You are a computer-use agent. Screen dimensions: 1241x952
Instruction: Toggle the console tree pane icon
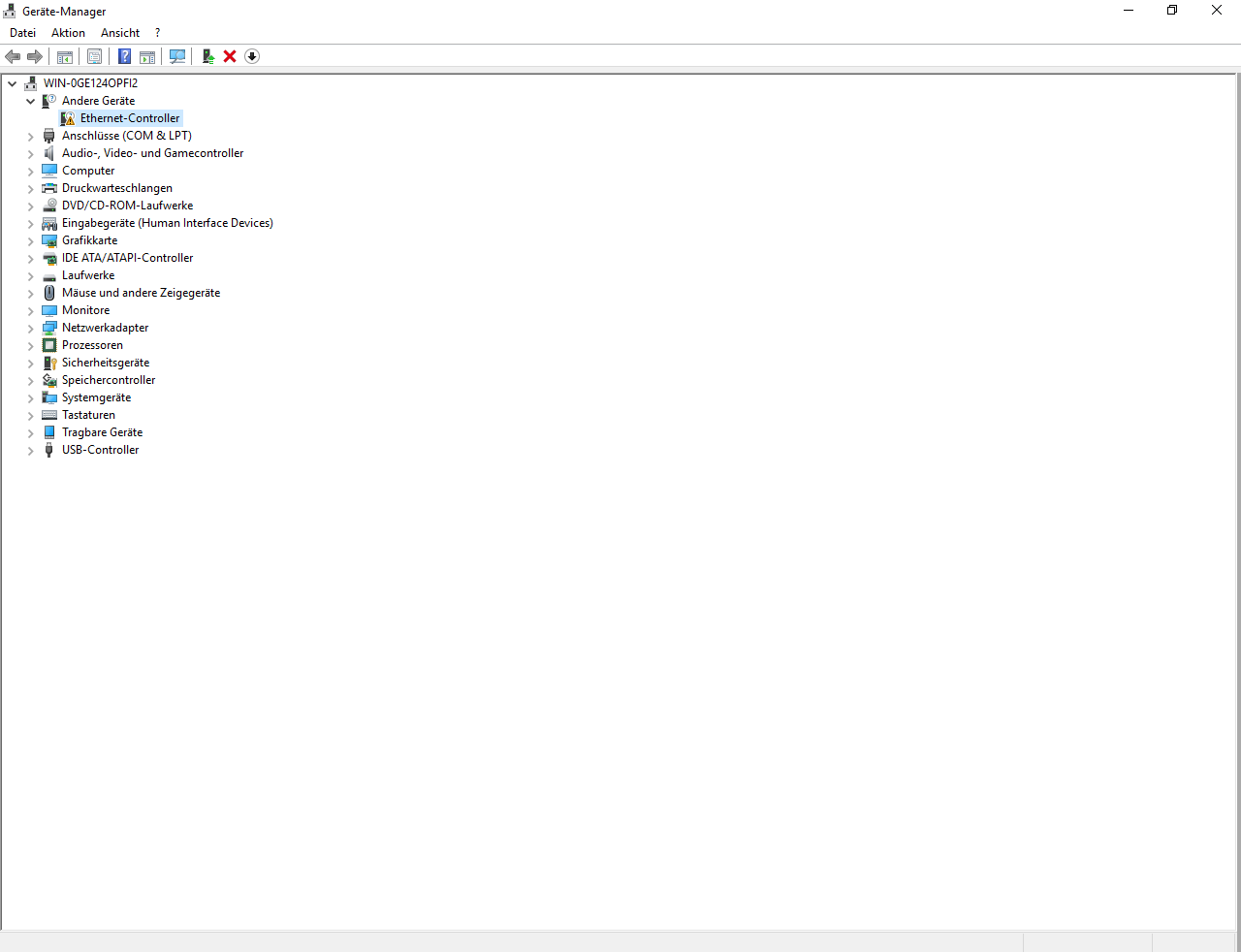coord(65,56)
